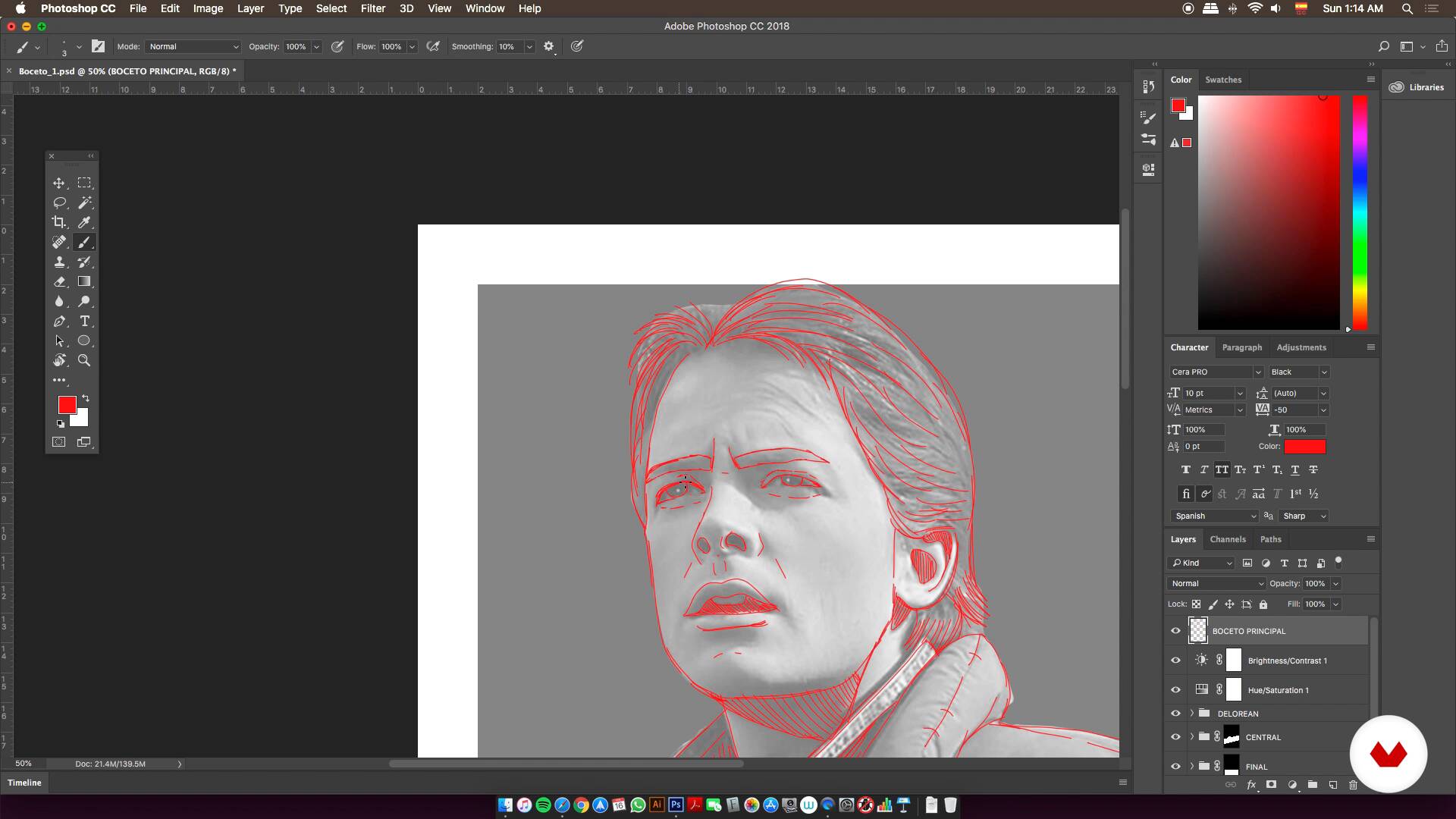1456x819 pixels.
Task: Open the Opacity dropdown in options bar
Action: click(x=316, y=46)
